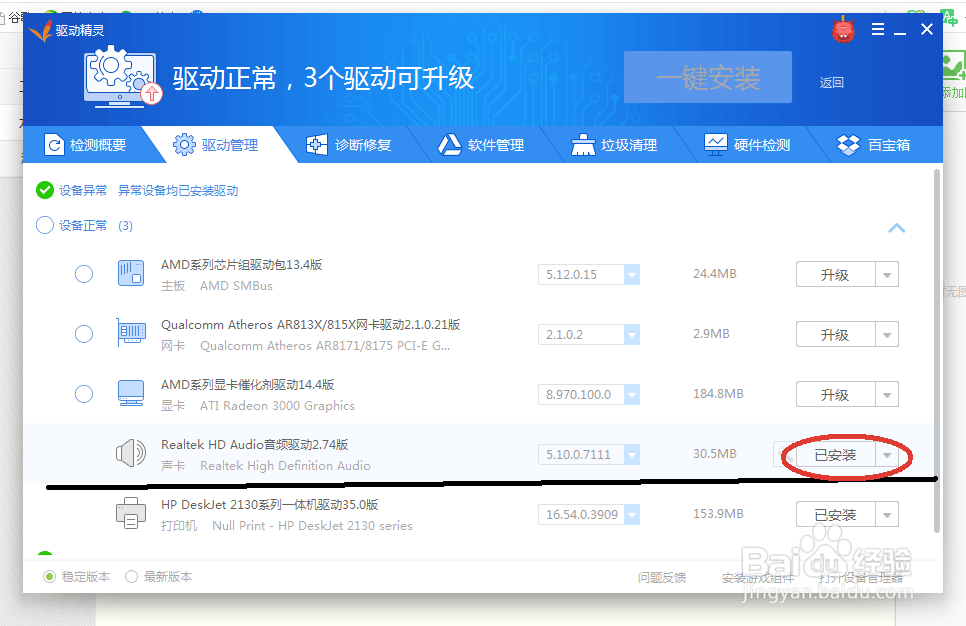Open the 软件管理 tab
This screenshot has height=626, width=966.
pos(482,145)
